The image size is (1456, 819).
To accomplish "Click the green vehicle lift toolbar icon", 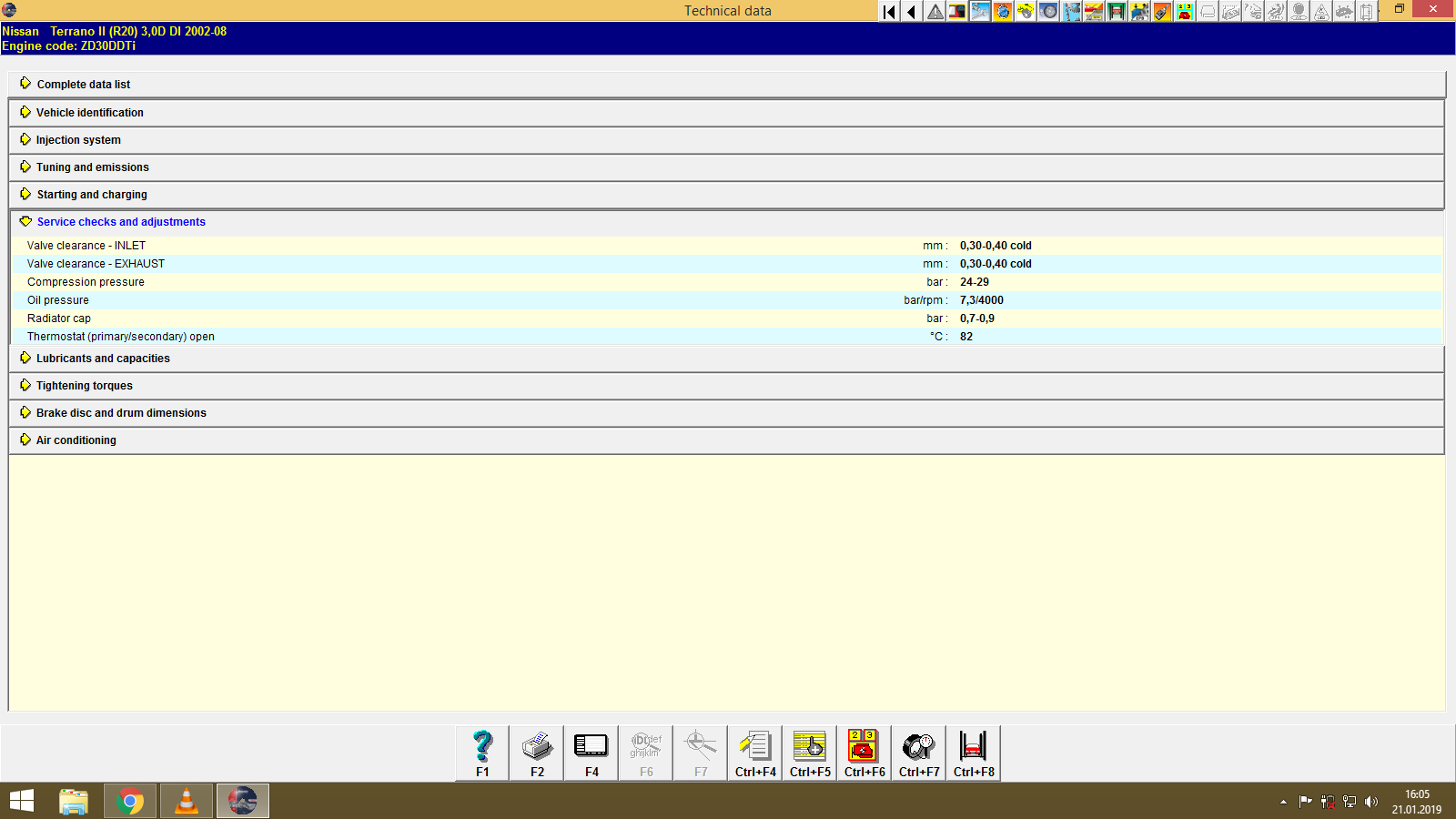I will [x=1114, y=12].
